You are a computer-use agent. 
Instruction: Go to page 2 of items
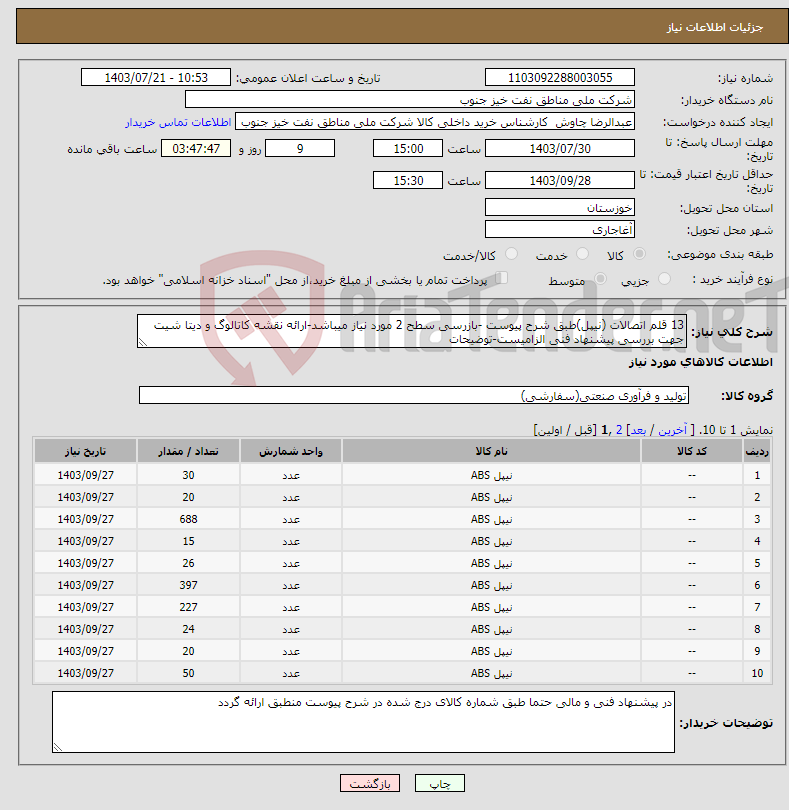(619, 430)
